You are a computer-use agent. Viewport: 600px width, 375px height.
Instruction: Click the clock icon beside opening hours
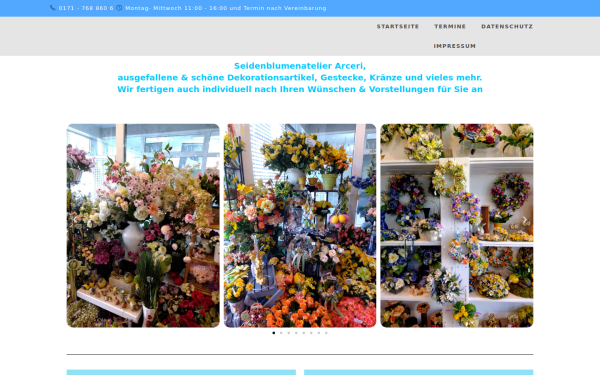tap(119, 8)
